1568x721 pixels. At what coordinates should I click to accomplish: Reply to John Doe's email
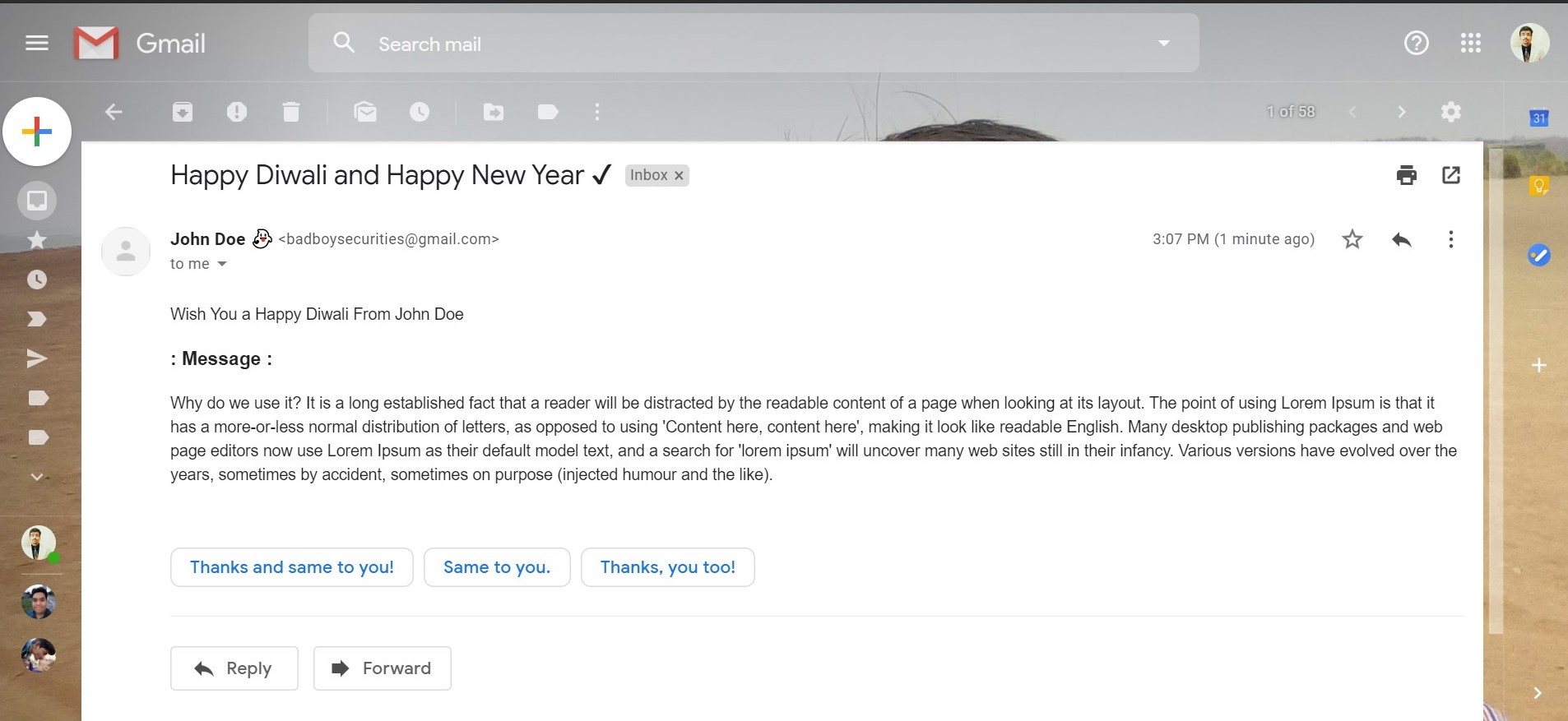[234, 668]
